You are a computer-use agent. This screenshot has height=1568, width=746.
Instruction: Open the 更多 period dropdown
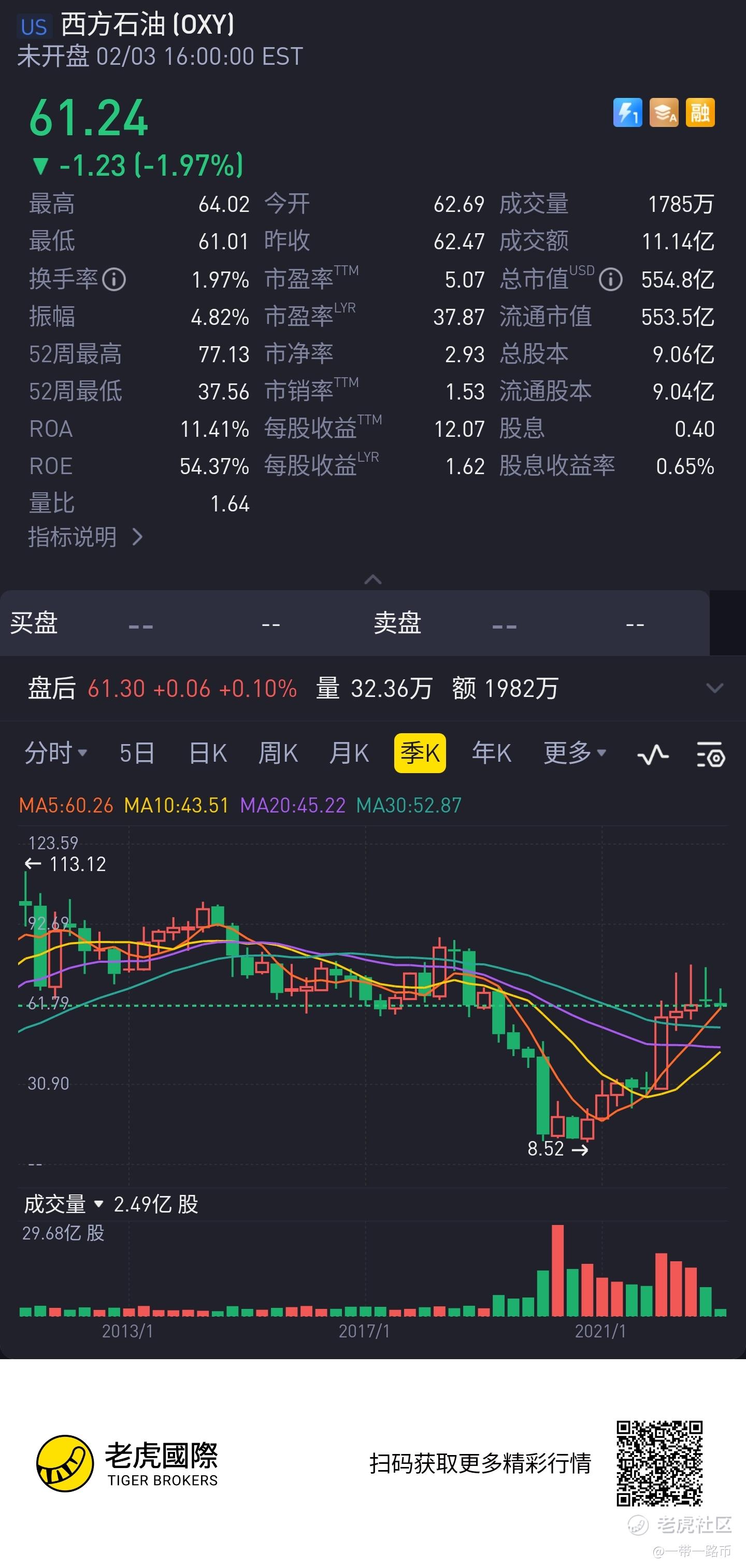click(x=575, y=753)
